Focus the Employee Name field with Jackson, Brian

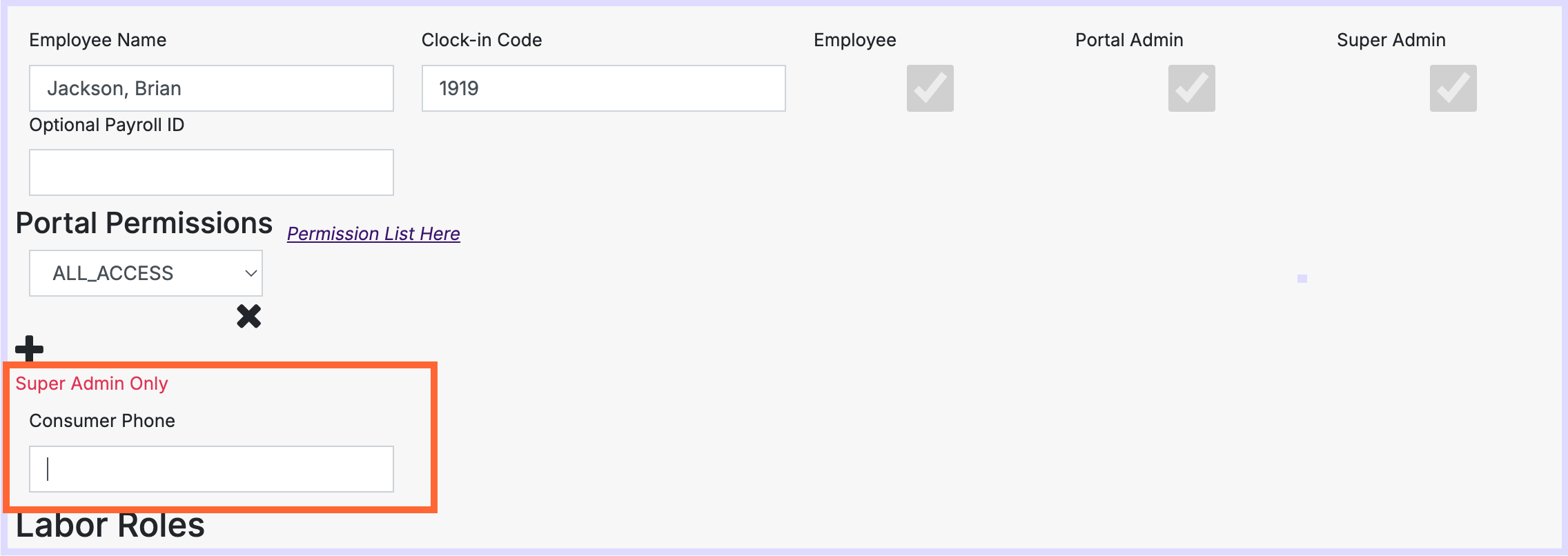pos(211,88)
